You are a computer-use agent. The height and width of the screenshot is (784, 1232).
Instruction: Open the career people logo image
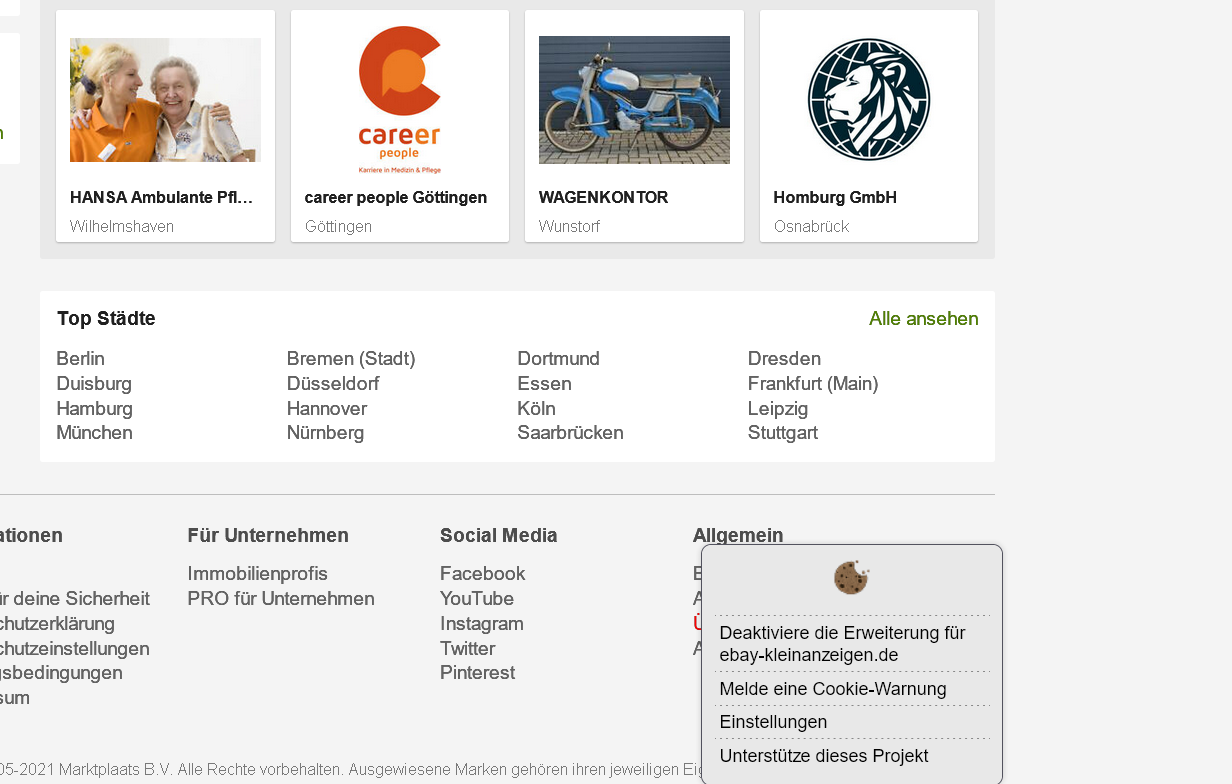coord(400,100)
